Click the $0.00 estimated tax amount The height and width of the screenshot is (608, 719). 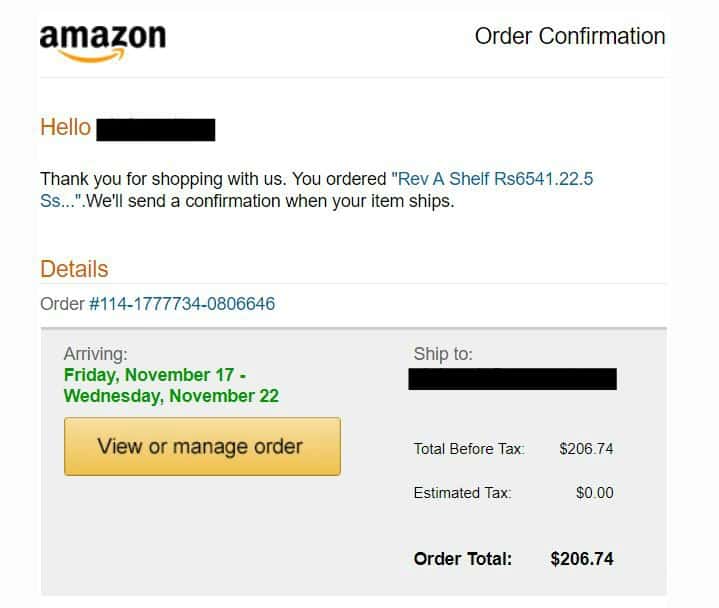coord(594,492)
